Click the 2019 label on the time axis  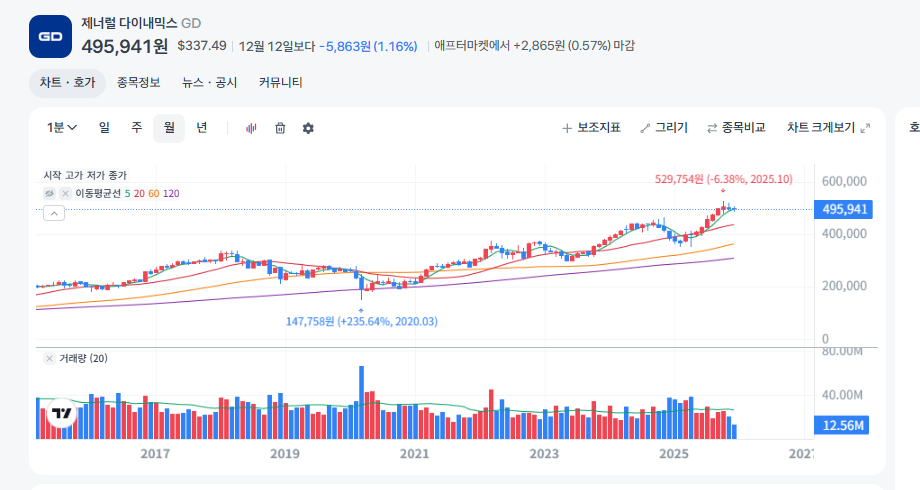coord(285,454)
